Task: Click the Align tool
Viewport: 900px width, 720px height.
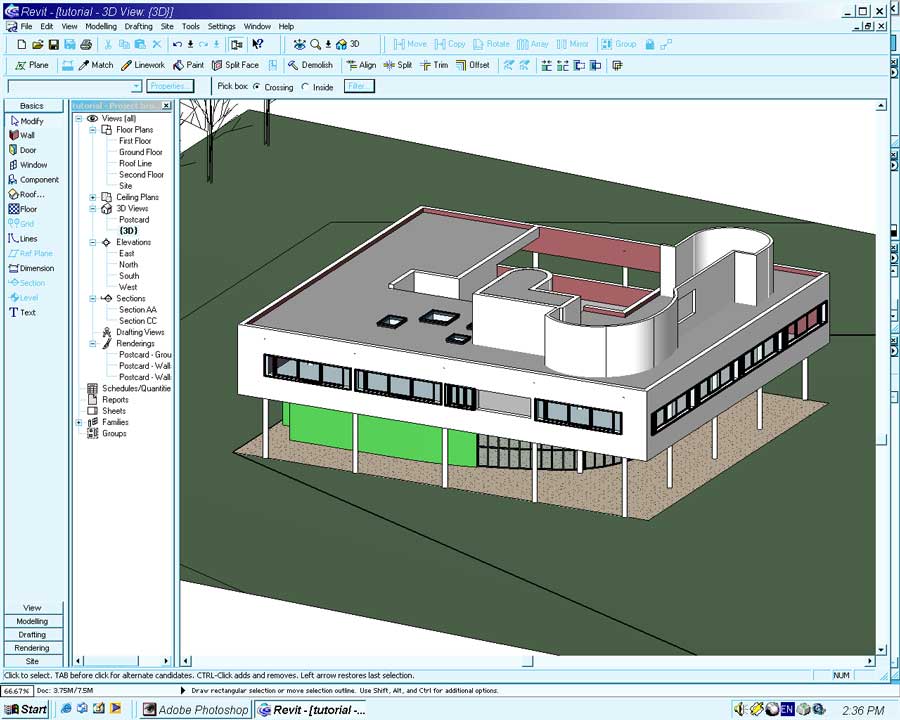Action: click(361, 65)
